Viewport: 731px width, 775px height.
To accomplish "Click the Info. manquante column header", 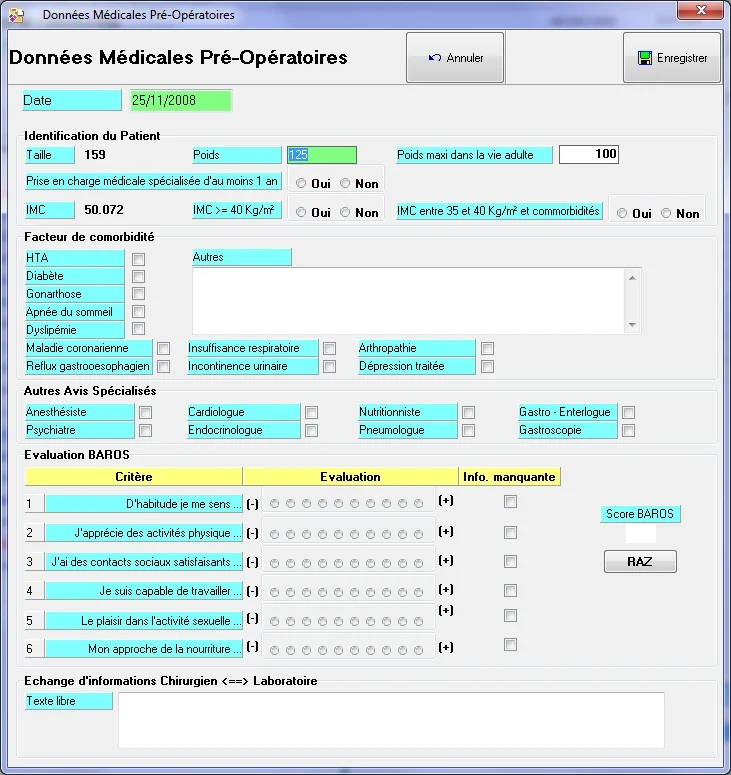I will (x=510, y=477).
